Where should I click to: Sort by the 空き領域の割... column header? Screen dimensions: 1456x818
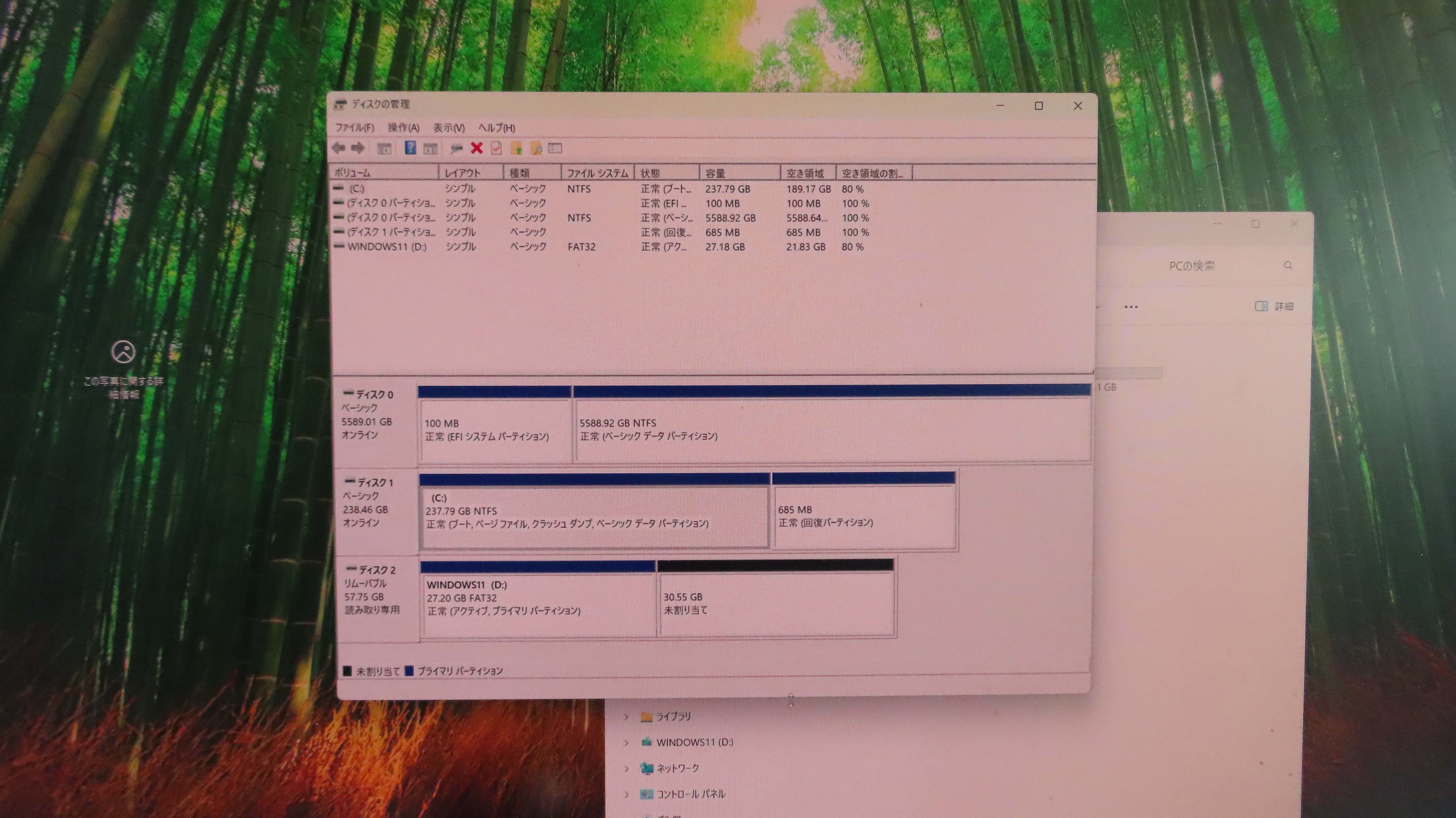tap(874, 173)
